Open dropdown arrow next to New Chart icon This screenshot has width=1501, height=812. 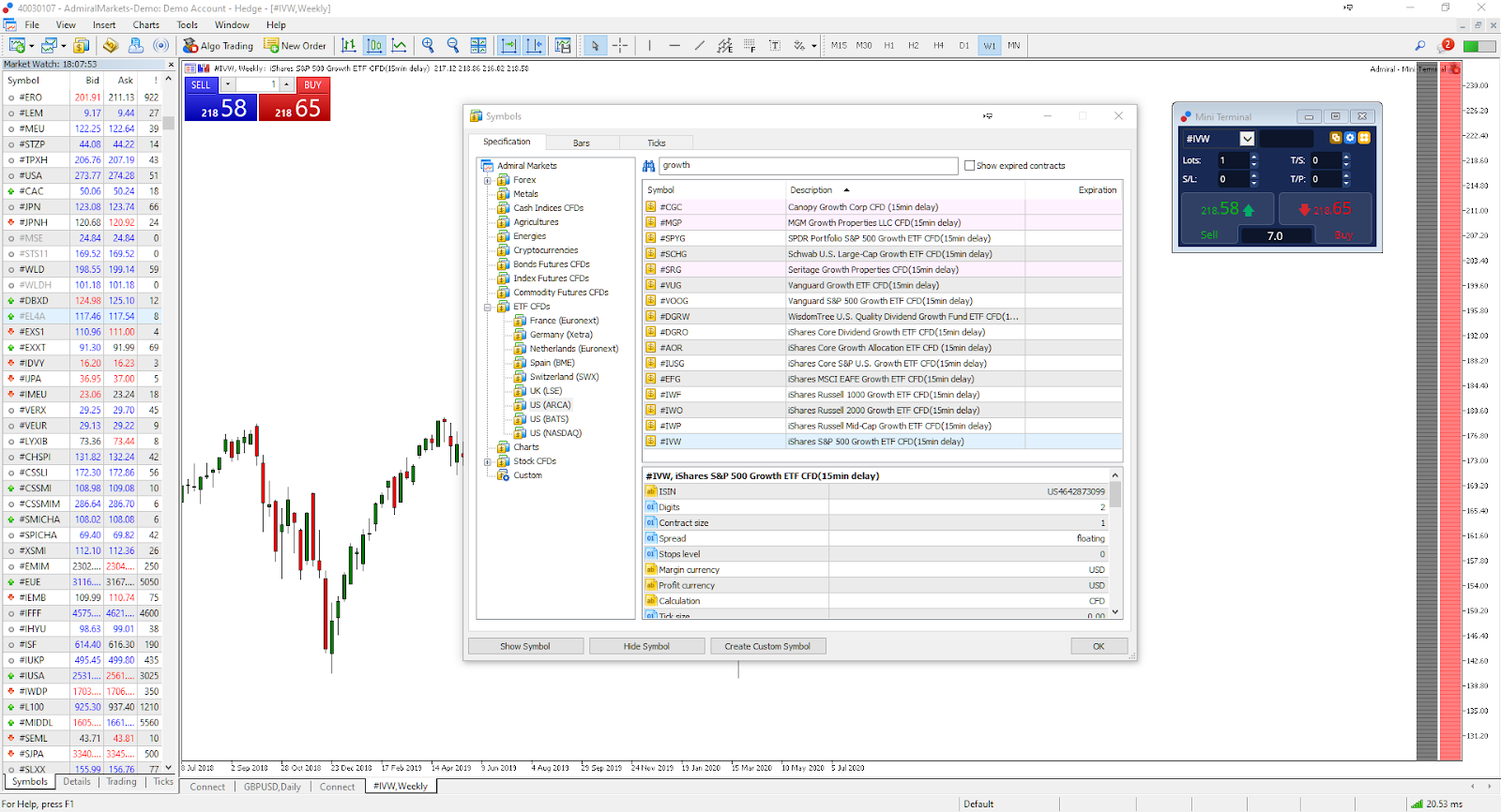[32, 45]
